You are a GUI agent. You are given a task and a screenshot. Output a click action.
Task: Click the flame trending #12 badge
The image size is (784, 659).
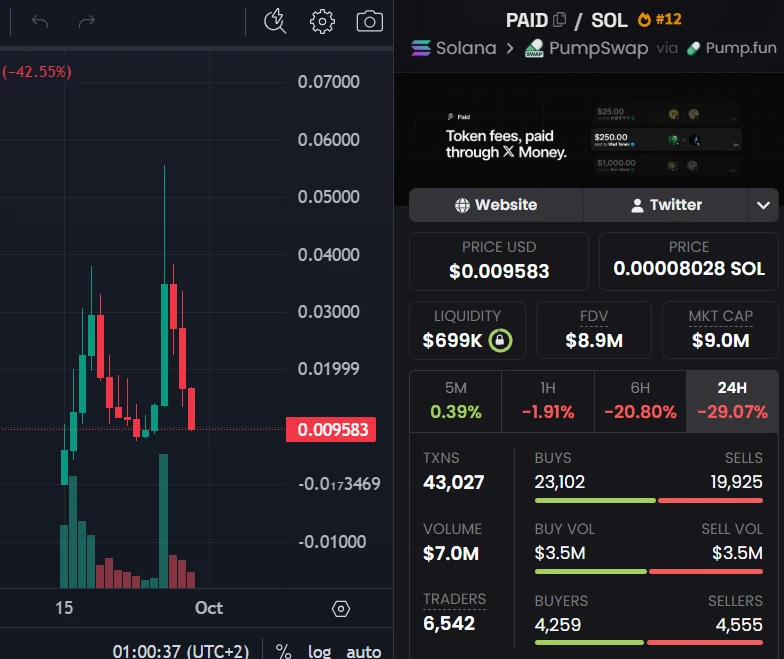click(659, 20)
